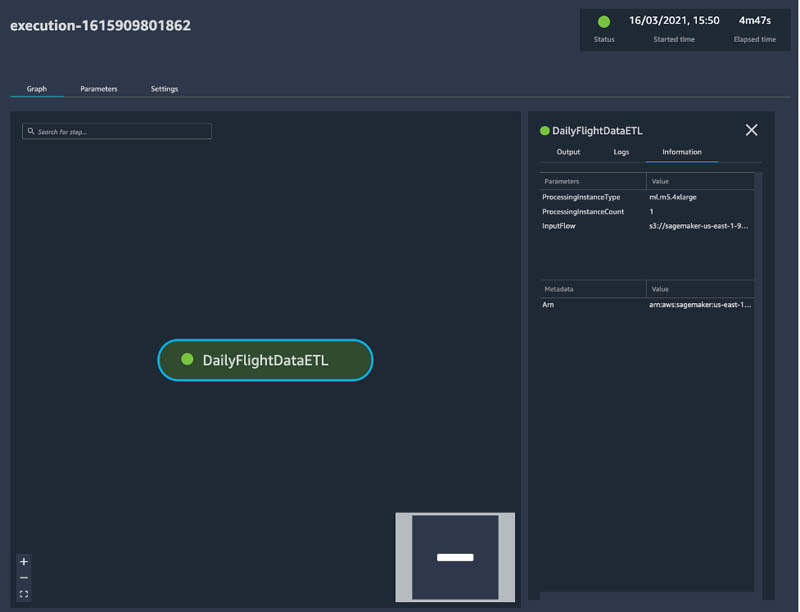Click the DailyFlightDataETL panel heading
The width and height of the screenshot is (800, 612).
(x=597, y=131)
